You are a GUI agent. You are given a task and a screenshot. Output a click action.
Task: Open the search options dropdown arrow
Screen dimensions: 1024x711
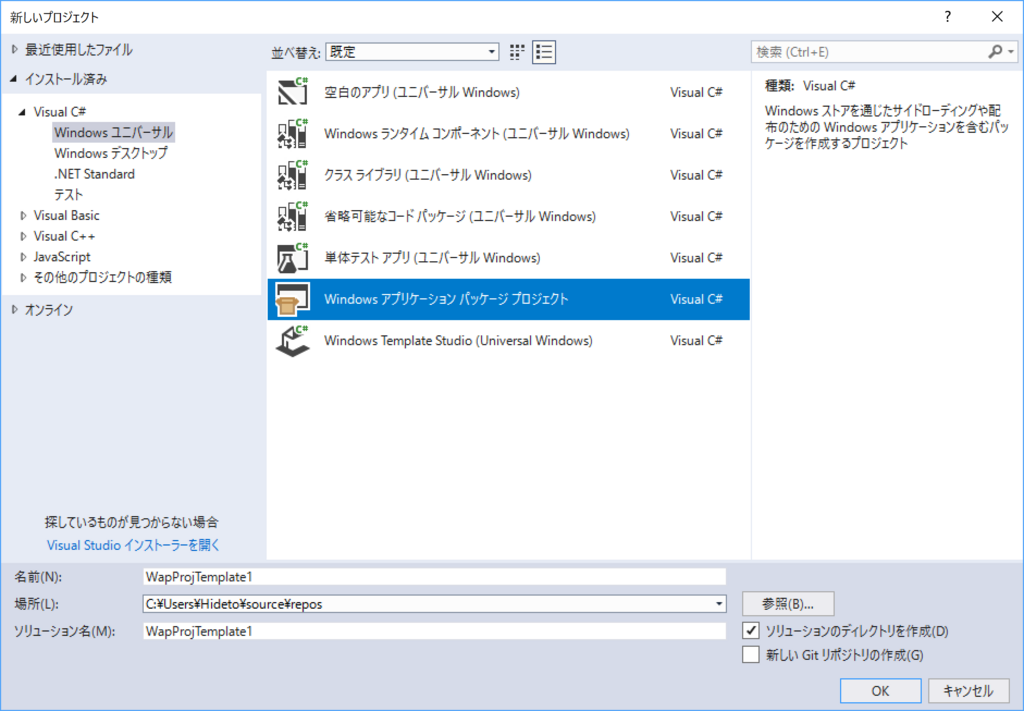point(1011,52)
